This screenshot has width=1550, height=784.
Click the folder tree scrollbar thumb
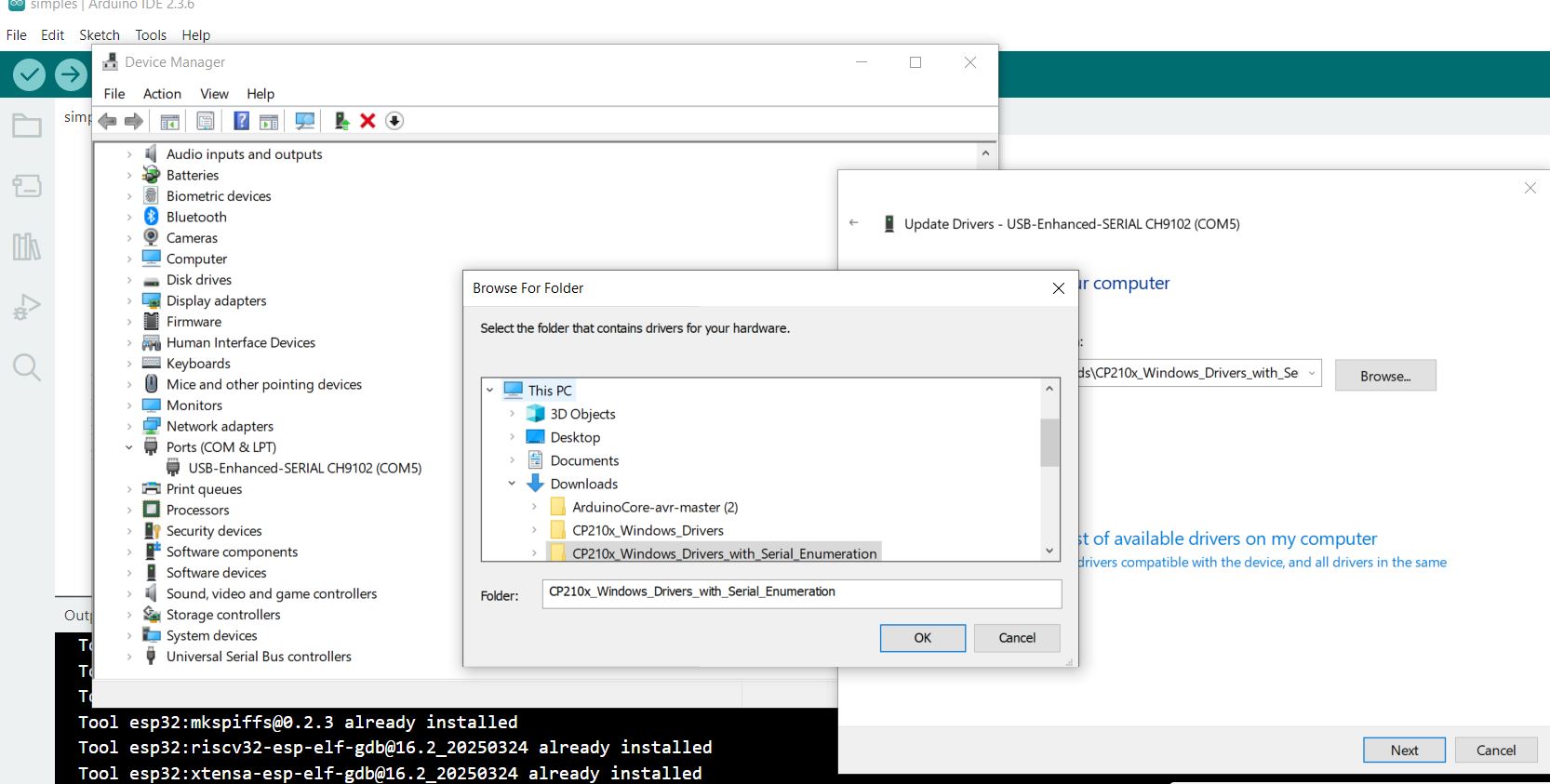[1049, 443]
